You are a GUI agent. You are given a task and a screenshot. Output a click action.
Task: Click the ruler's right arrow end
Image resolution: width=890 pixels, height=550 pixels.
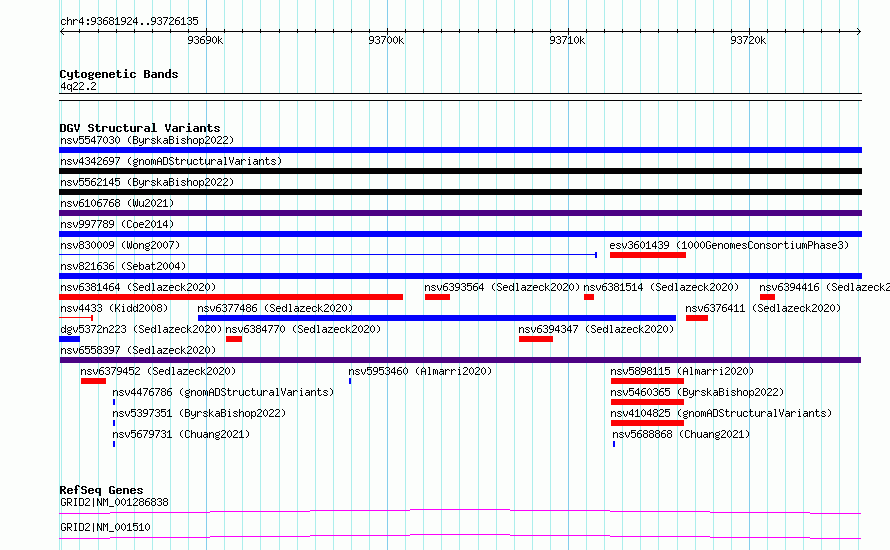point(859,31)
